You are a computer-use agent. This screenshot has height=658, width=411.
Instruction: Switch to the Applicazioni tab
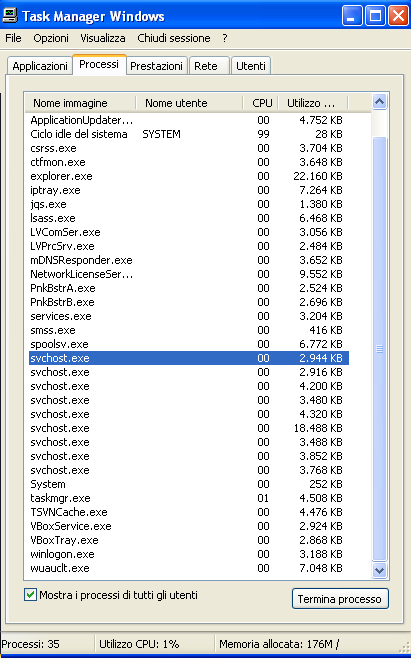click(x=40, y=66)
